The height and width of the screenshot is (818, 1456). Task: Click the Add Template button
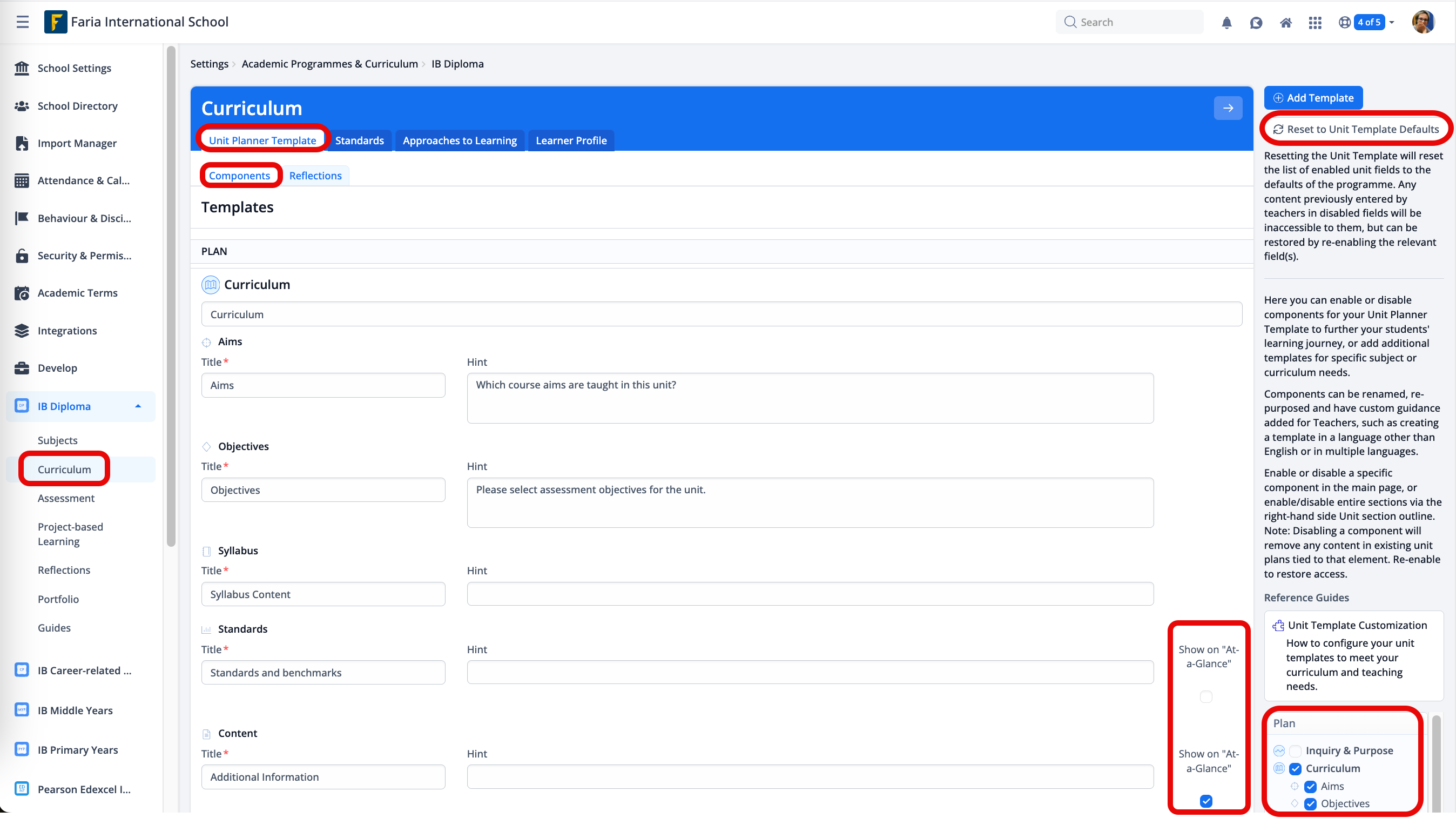(x=1313, y=98)
